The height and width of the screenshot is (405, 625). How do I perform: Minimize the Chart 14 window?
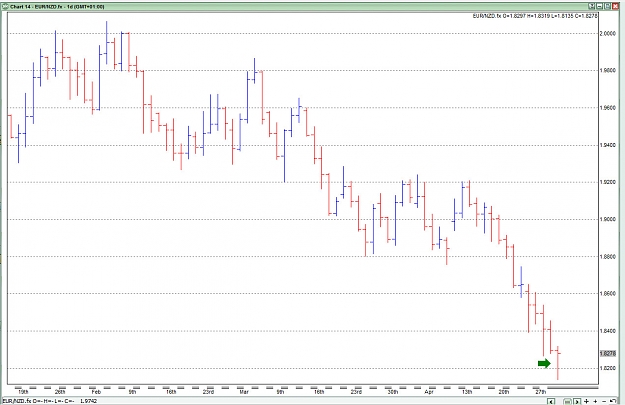click(x=599, y=6)
